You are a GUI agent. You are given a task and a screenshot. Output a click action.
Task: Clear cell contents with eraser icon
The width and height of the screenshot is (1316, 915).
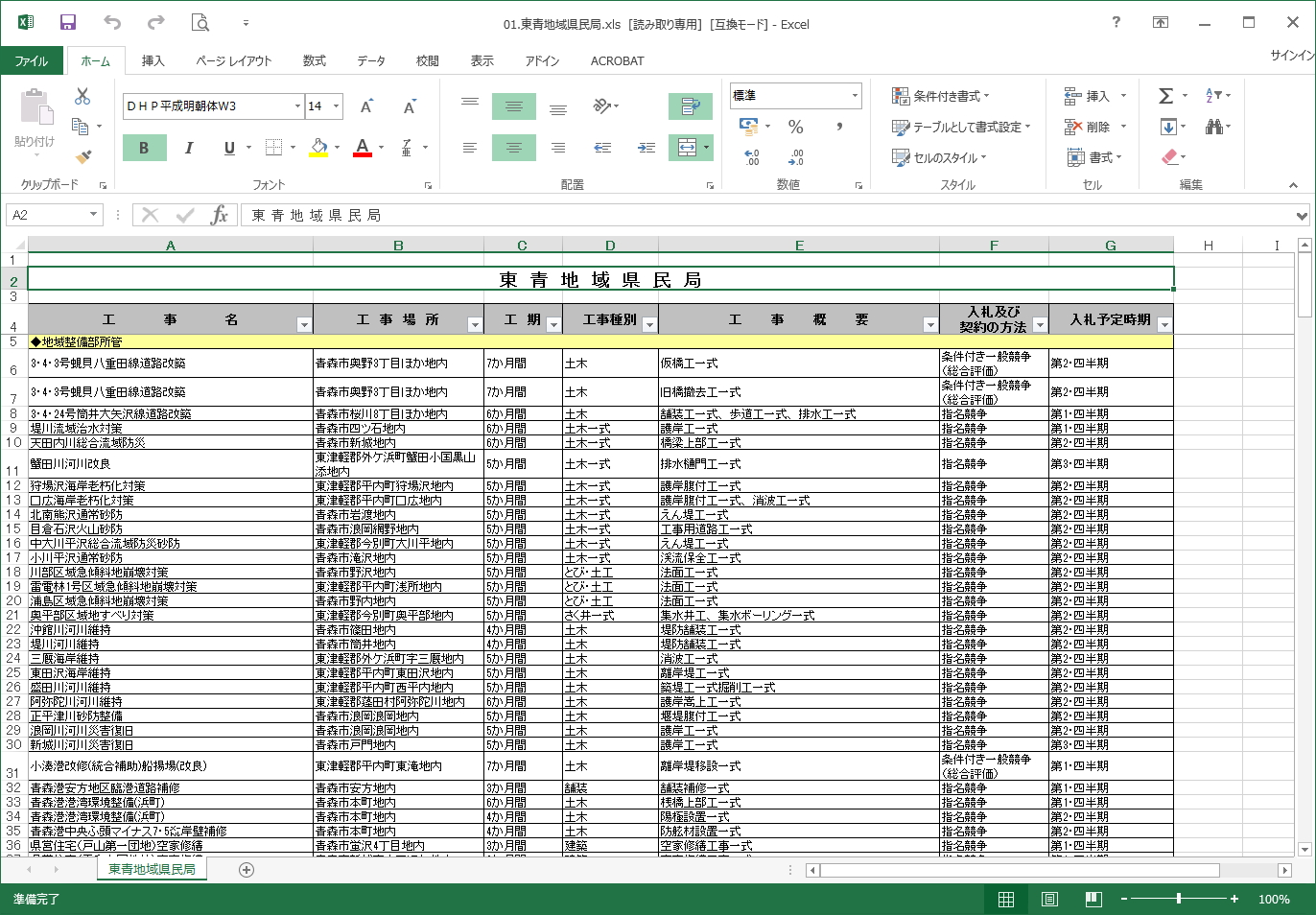point(1171,157)
